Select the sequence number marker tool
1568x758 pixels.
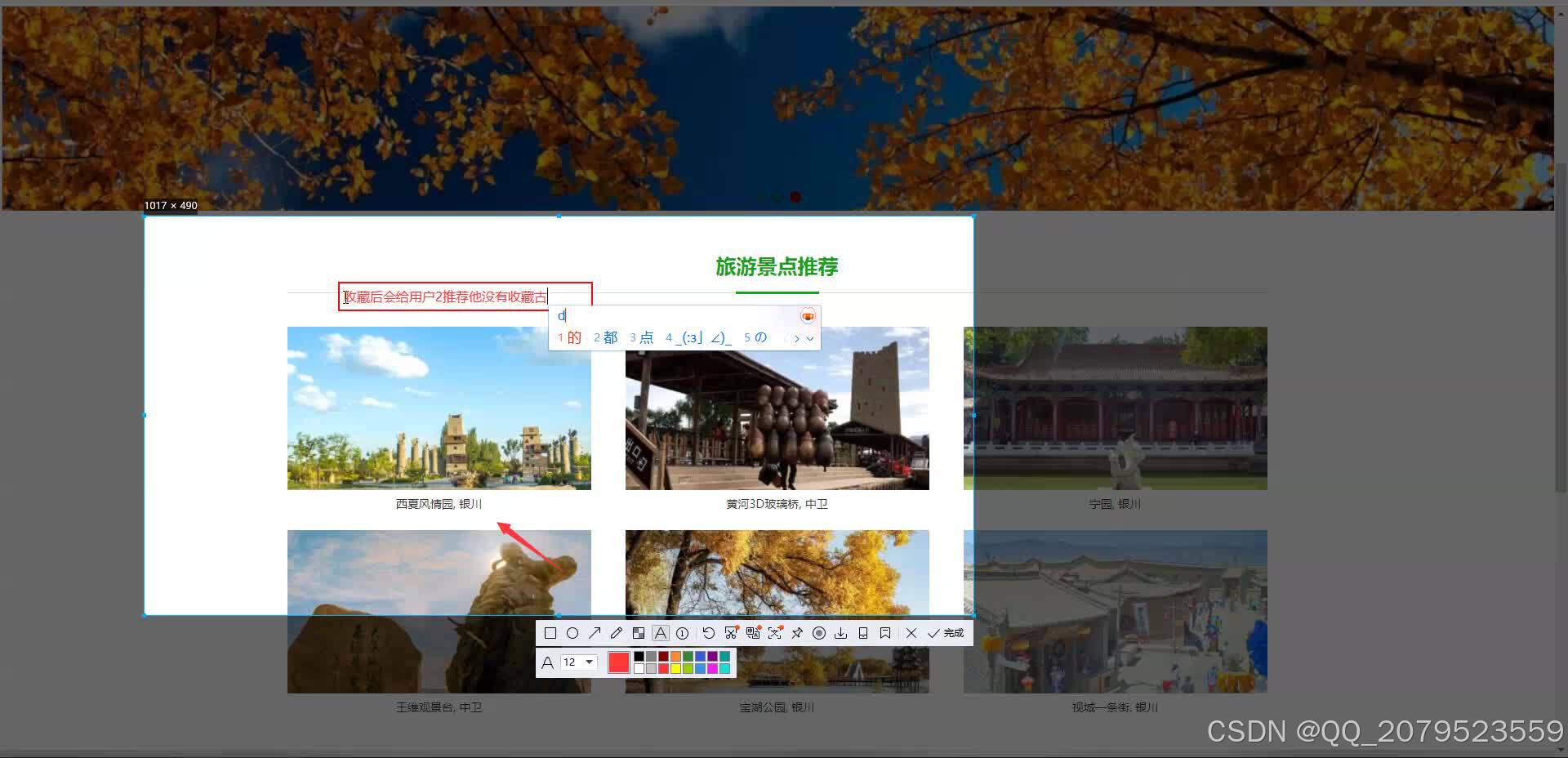682,633
